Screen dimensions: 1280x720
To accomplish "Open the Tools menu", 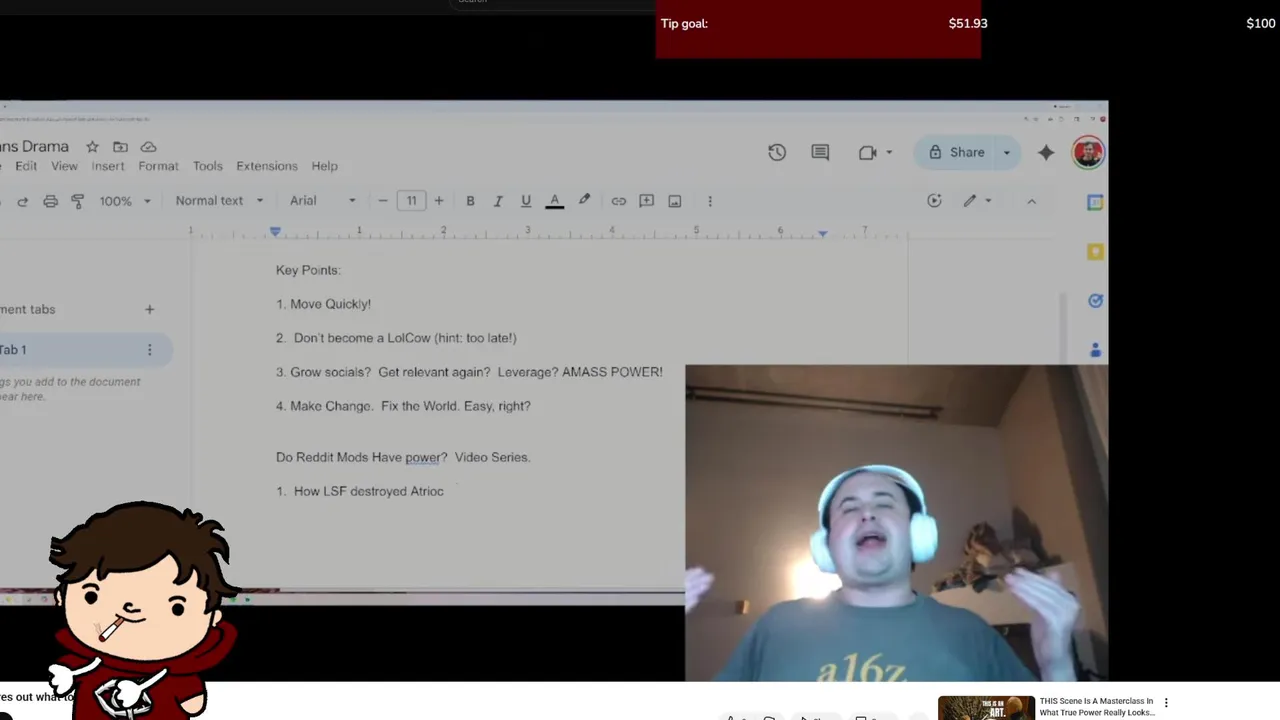I will (208, 166).
